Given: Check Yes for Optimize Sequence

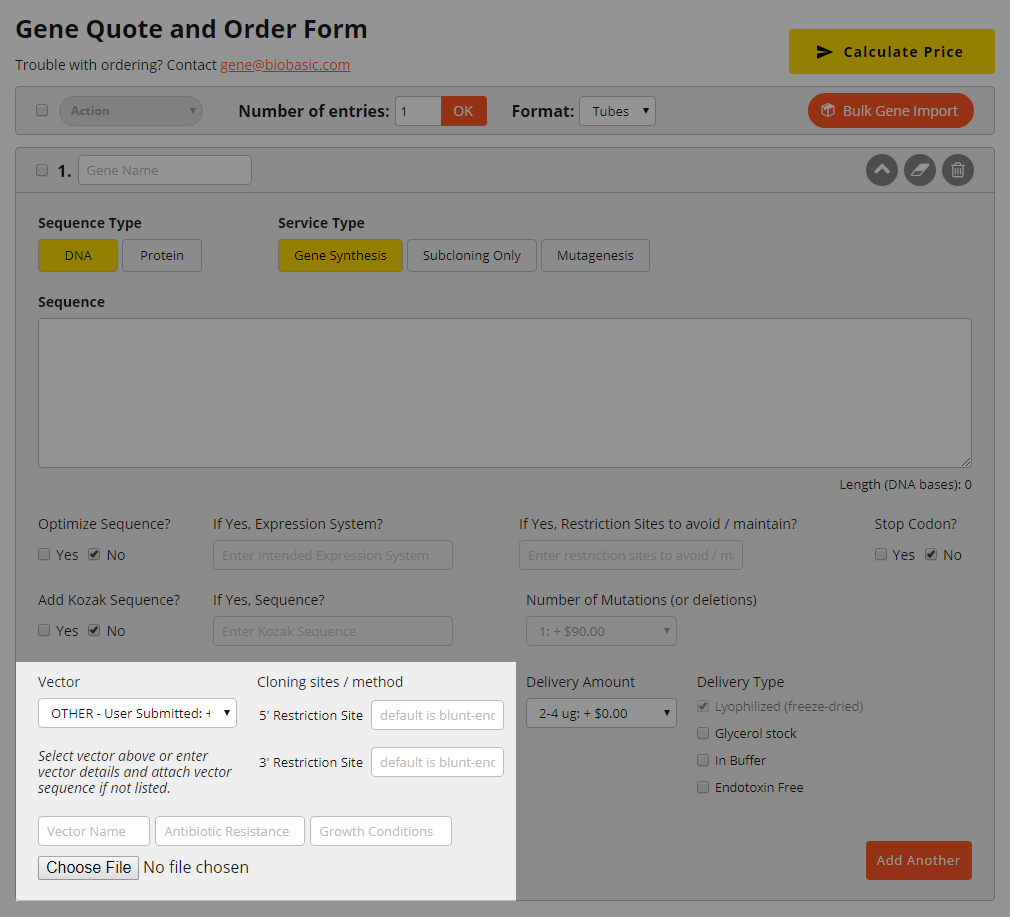Looking at the screenshot, I should pyautogui.click(x=44, y=554).
